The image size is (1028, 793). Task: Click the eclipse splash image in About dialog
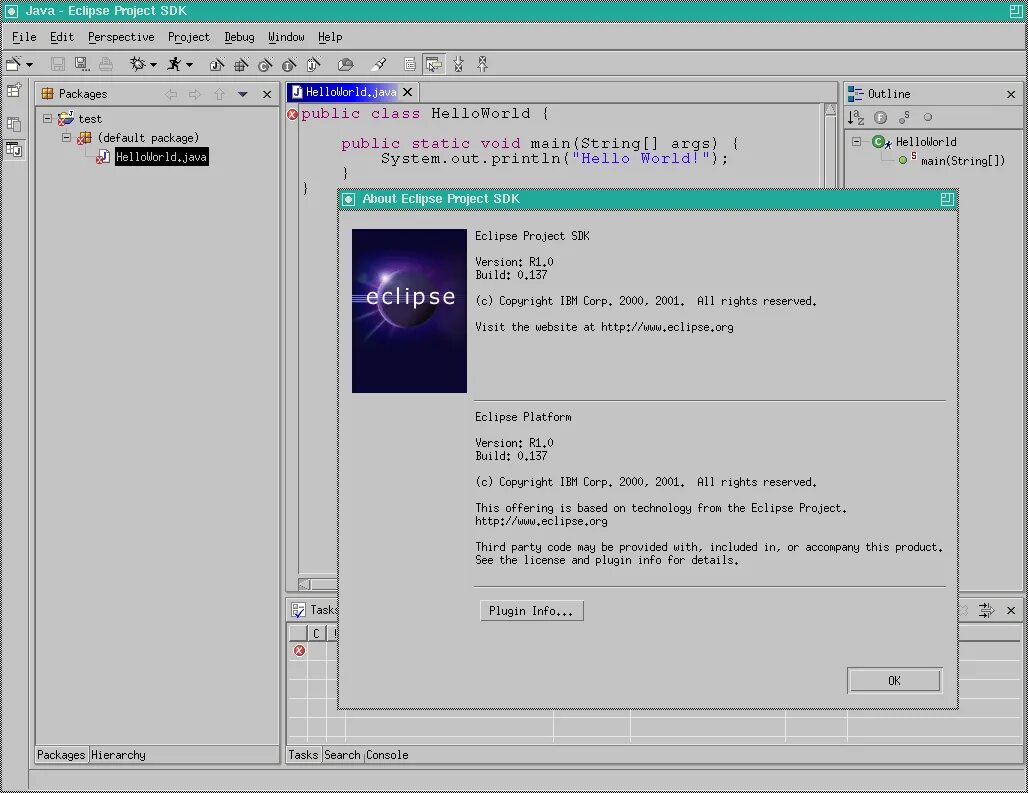409,311
